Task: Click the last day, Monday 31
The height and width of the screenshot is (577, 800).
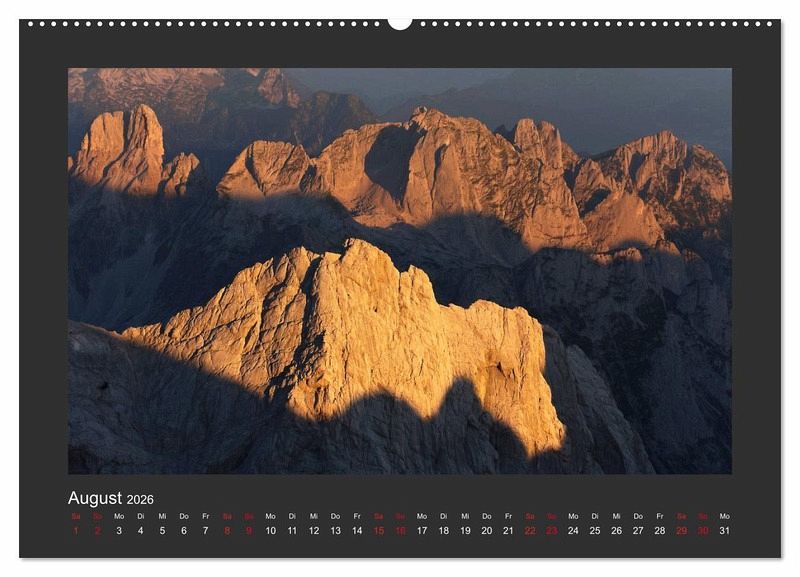Action: point(724,530)
